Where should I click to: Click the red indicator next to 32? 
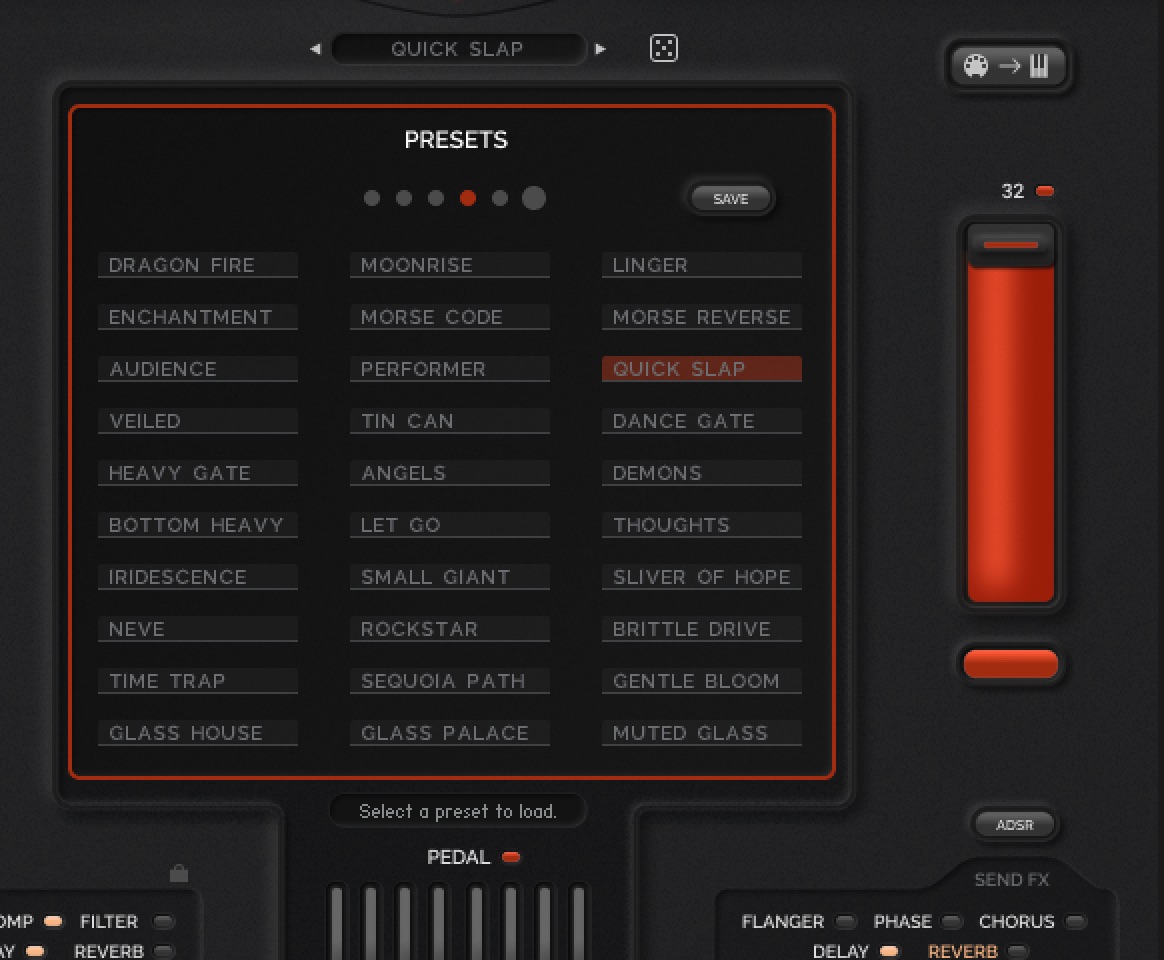click(x=1045, y=191)
